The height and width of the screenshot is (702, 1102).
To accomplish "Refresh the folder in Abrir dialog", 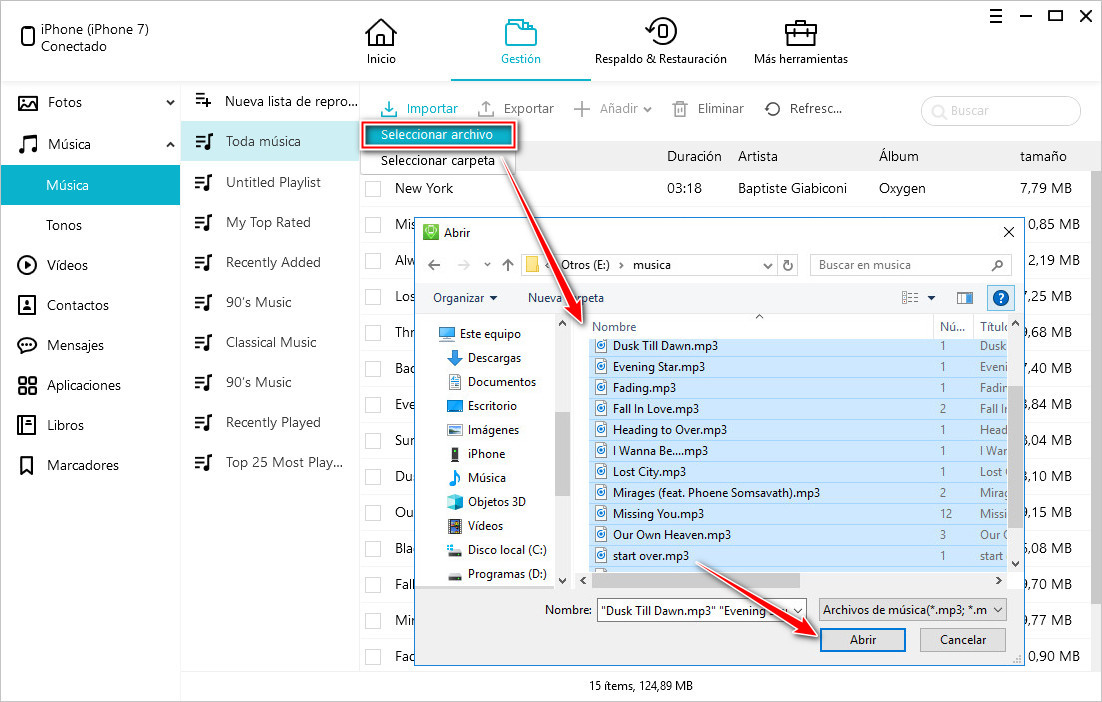I will pos(788,265).
